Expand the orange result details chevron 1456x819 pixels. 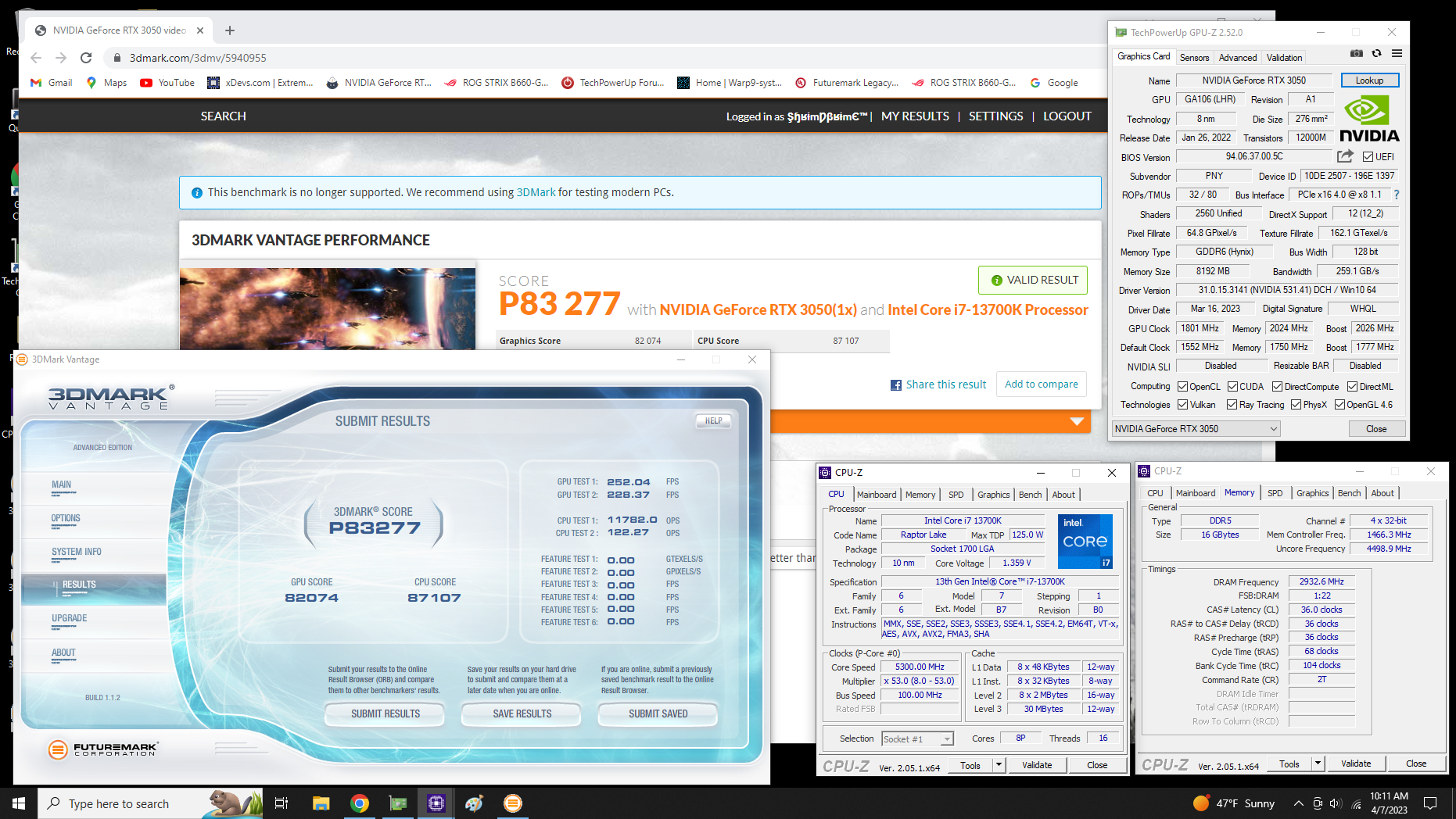pos(1078,421)
